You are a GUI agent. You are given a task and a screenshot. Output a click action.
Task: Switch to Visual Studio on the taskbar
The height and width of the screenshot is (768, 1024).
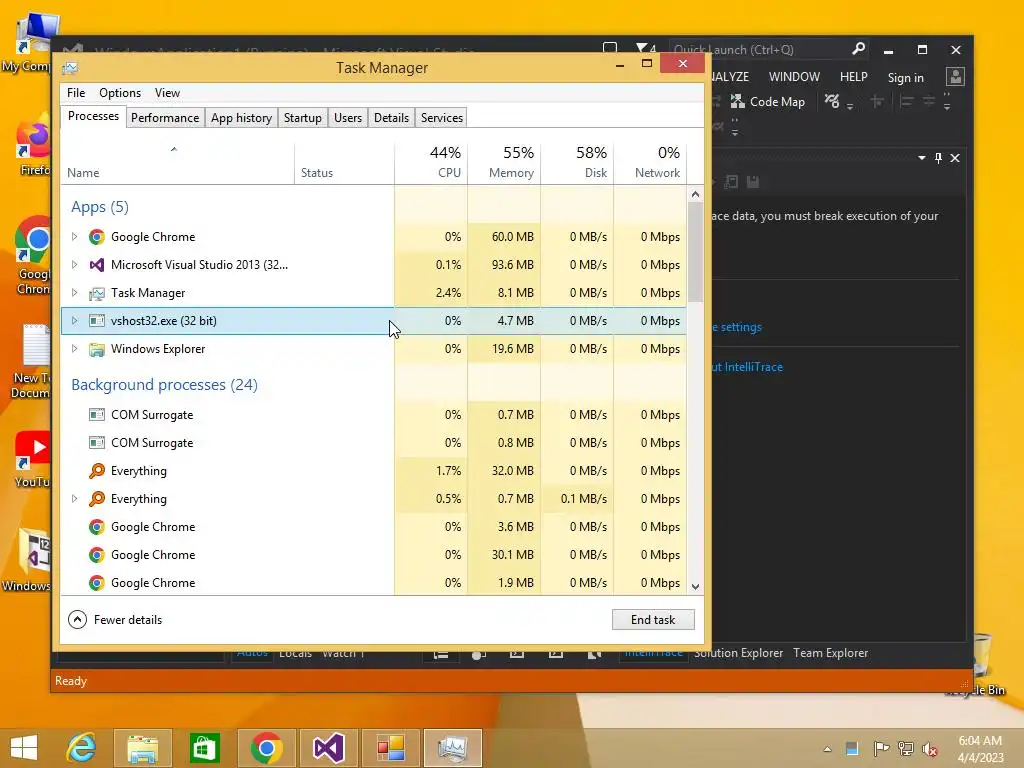(x=328, y=748)
